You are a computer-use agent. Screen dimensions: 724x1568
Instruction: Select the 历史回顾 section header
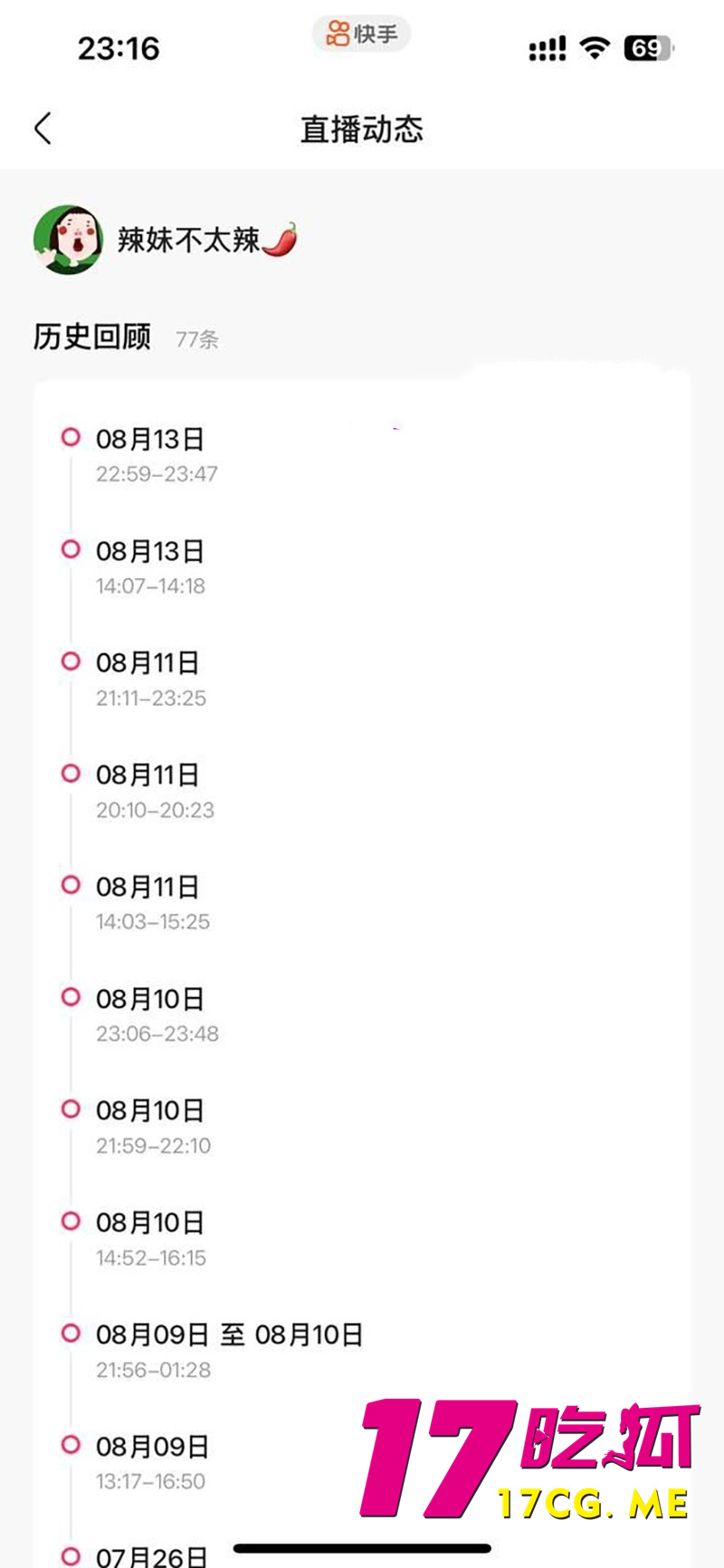point(92,337)
